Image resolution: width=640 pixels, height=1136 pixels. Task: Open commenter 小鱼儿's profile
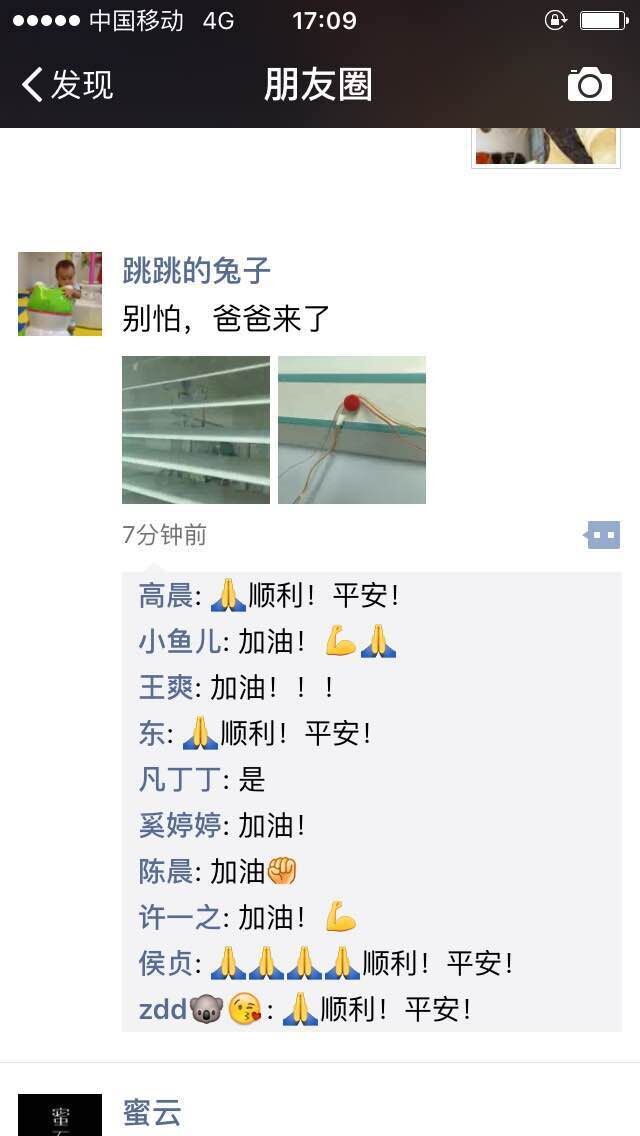click(180, 642)
